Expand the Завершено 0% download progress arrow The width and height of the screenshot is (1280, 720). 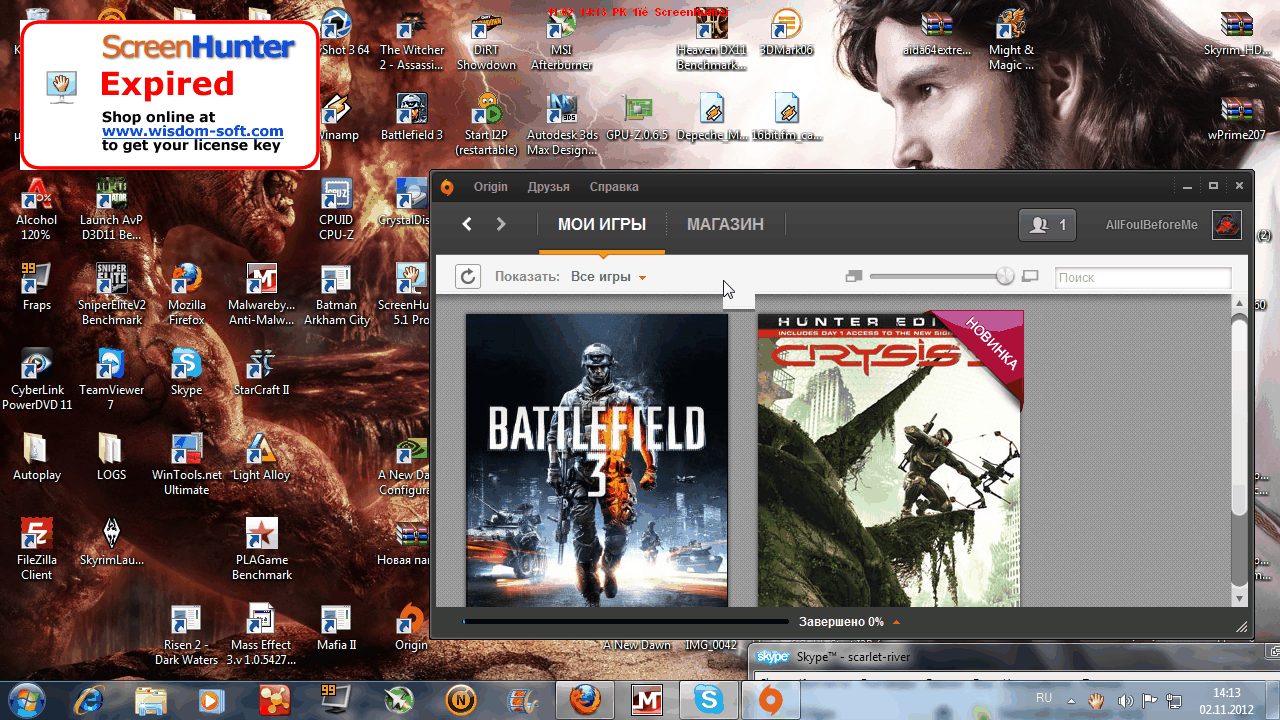[x=896, y=622]
